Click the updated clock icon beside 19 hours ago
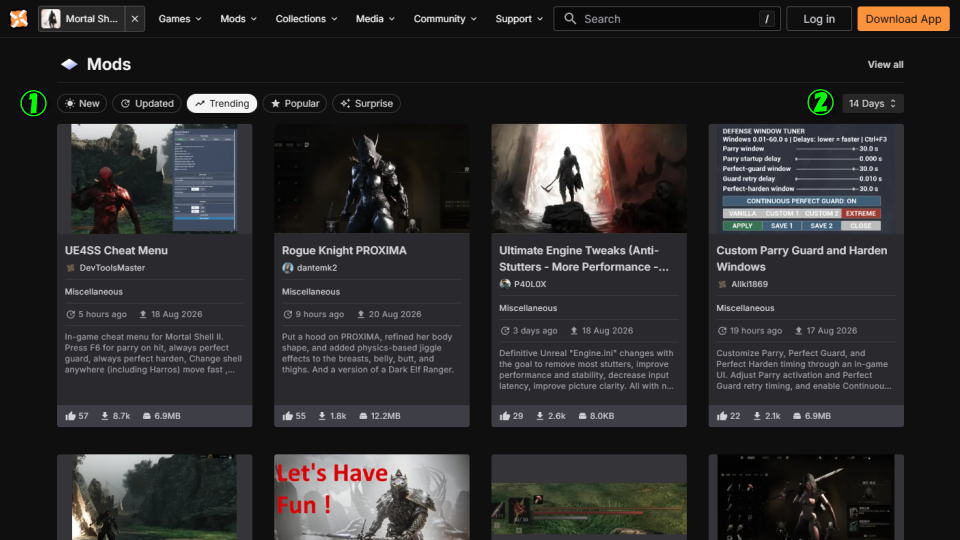Image resolution: width=960 pixels, height=540 pixels. tap(722, 331)
